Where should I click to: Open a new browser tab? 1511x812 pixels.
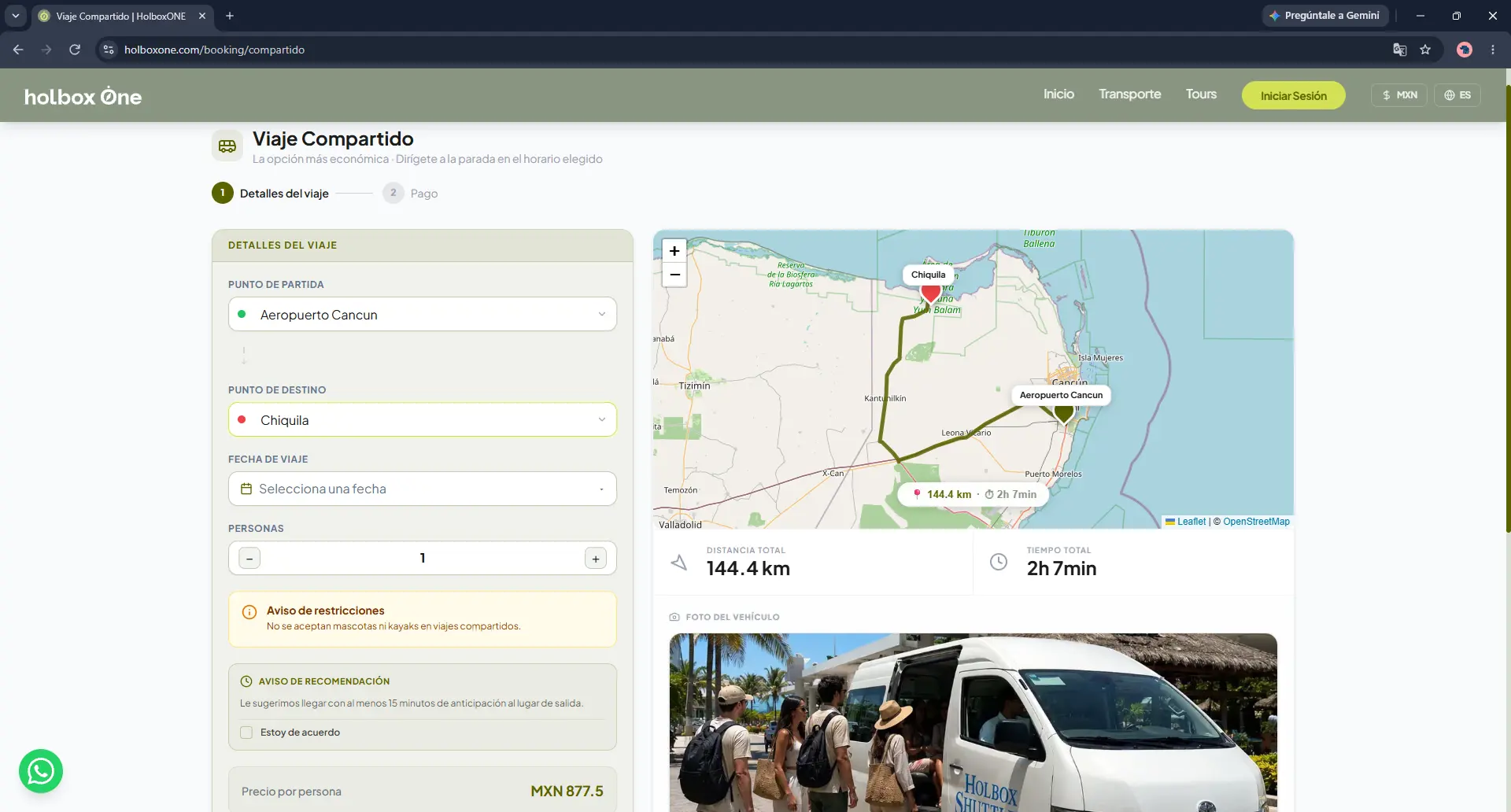tap(230, 16)
